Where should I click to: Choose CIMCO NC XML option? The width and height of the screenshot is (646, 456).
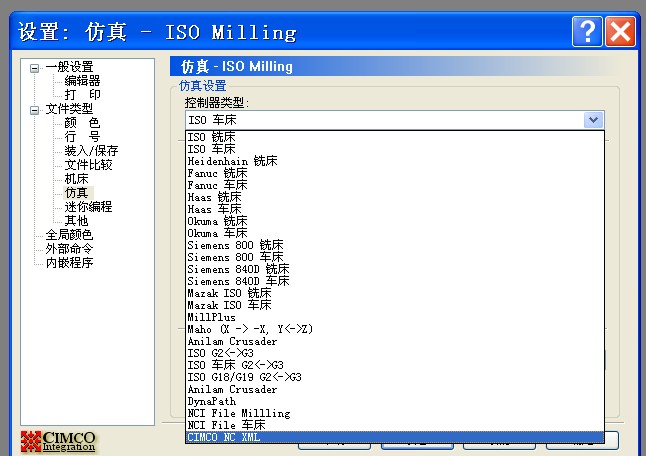(x=395, y=437)
